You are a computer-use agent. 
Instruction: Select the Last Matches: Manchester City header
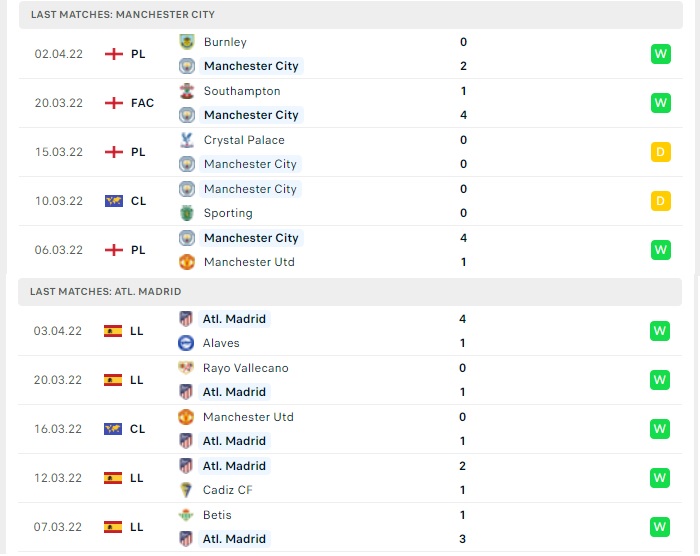click(x=351, y=15)
